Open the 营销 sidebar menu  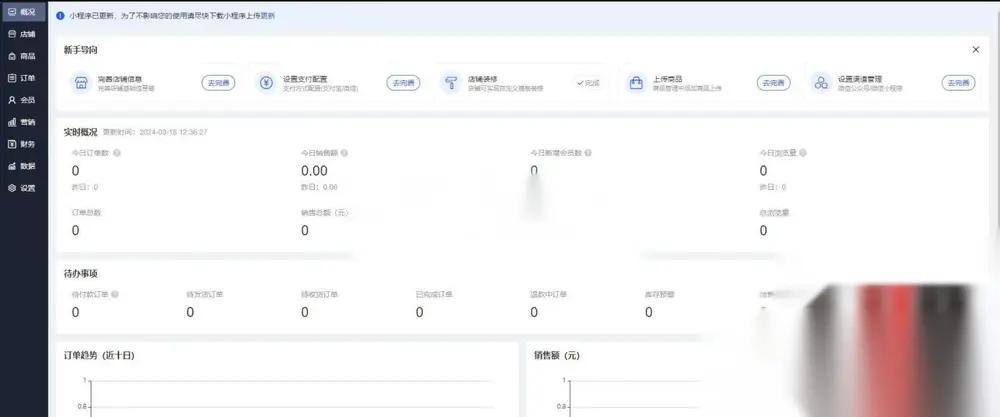(23, 122)
